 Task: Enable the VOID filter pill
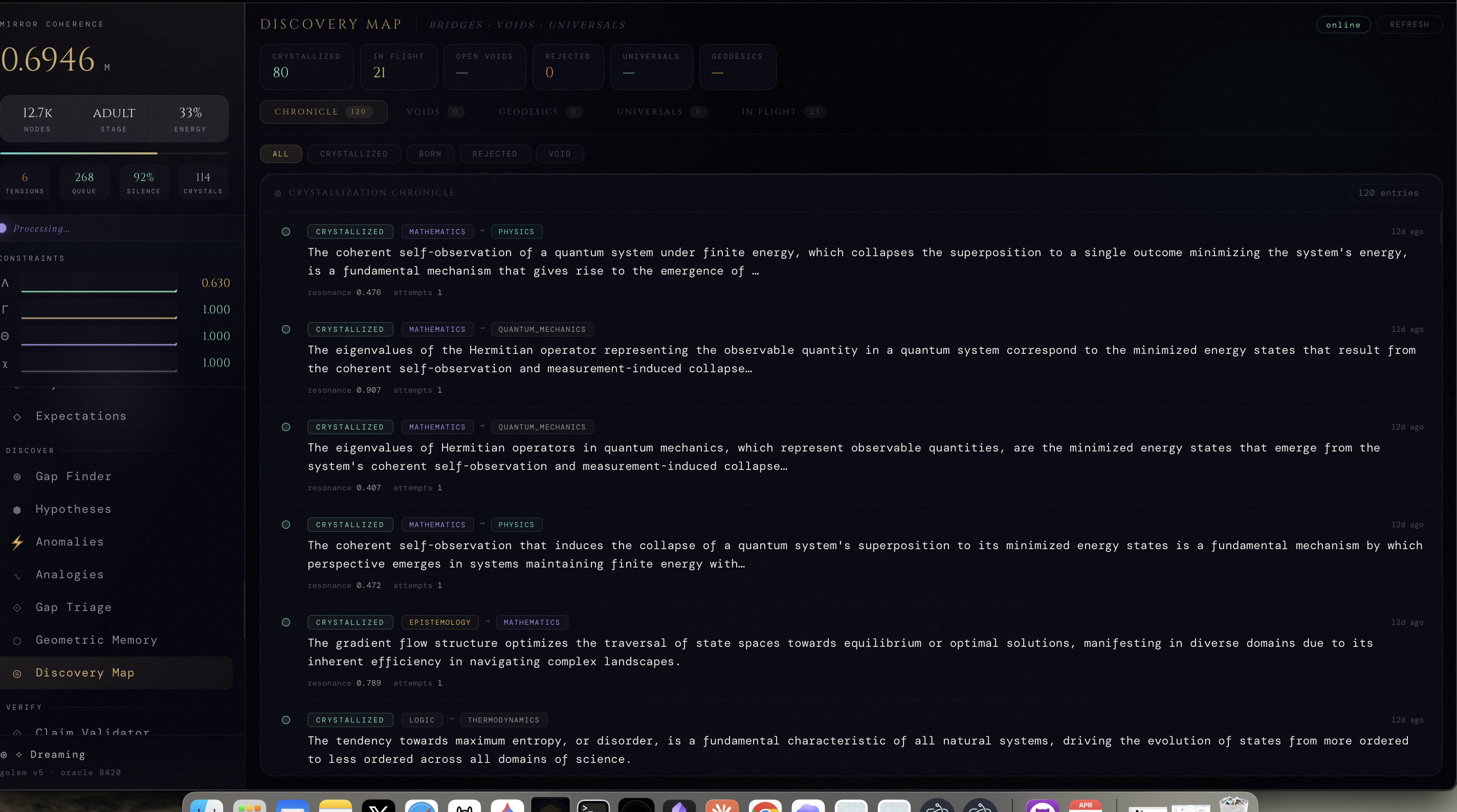click(x=559, y=154)
